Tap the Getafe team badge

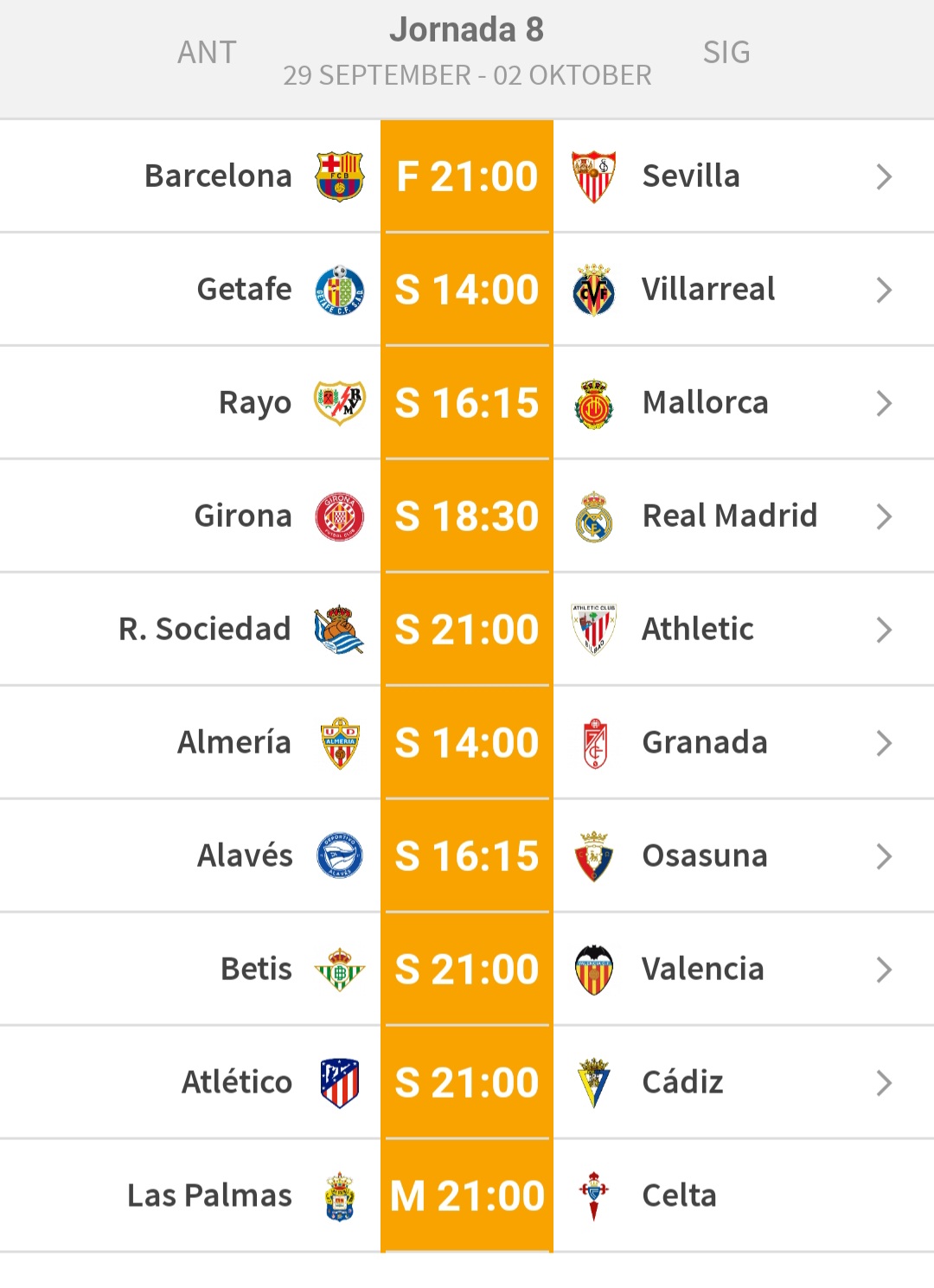pyautogui.click(x=339, y=290)
